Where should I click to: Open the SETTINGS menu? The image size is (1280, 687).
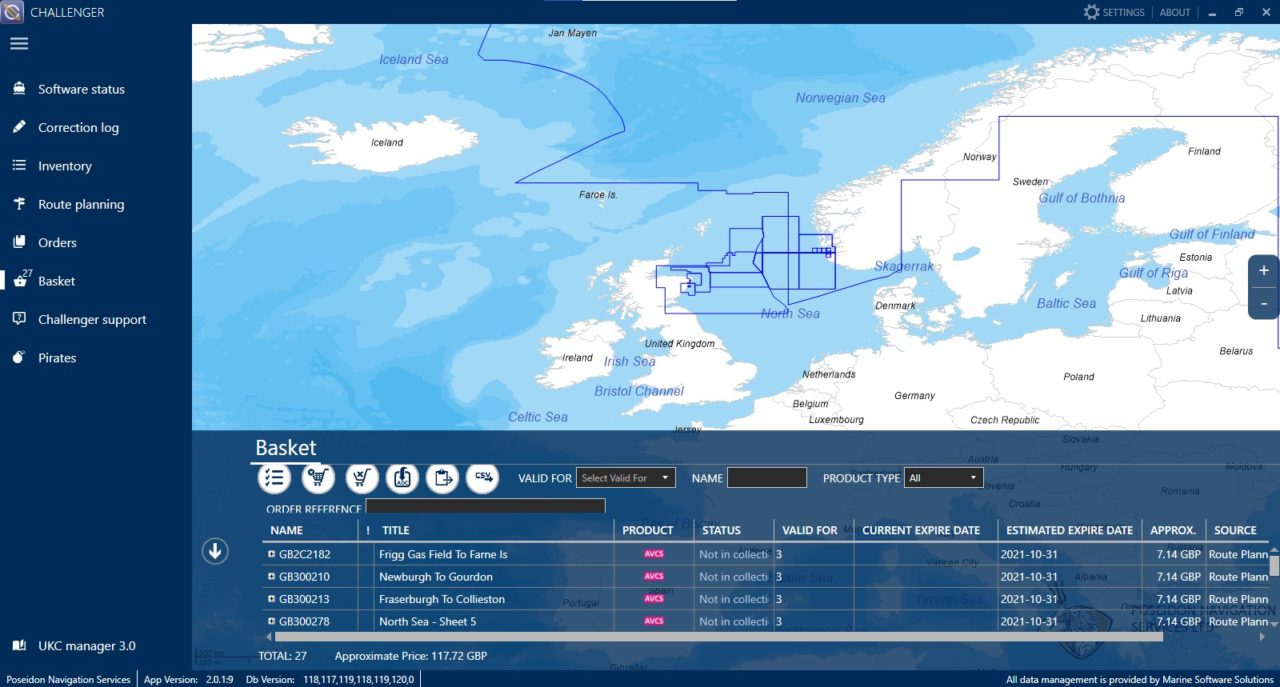point(1113,12)
